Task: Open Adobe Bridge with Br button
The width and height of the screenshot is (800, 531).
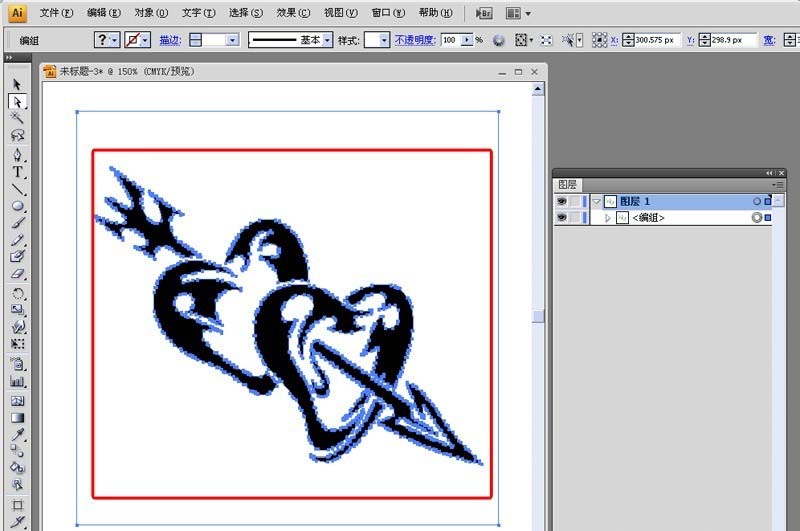Action: 484,13
